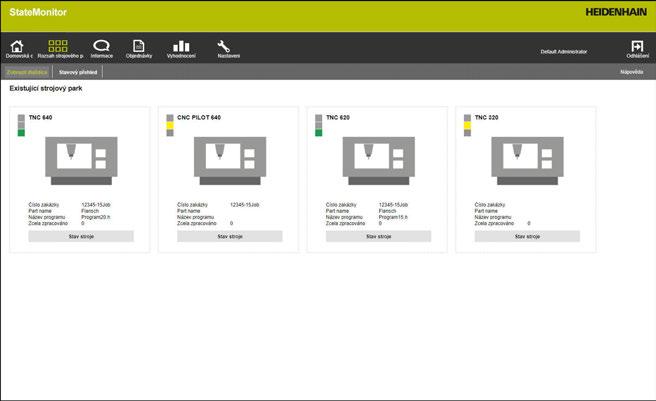Open the Informace speech bubble icon
The height and width of the screenshot is (401, 656).
101,46
